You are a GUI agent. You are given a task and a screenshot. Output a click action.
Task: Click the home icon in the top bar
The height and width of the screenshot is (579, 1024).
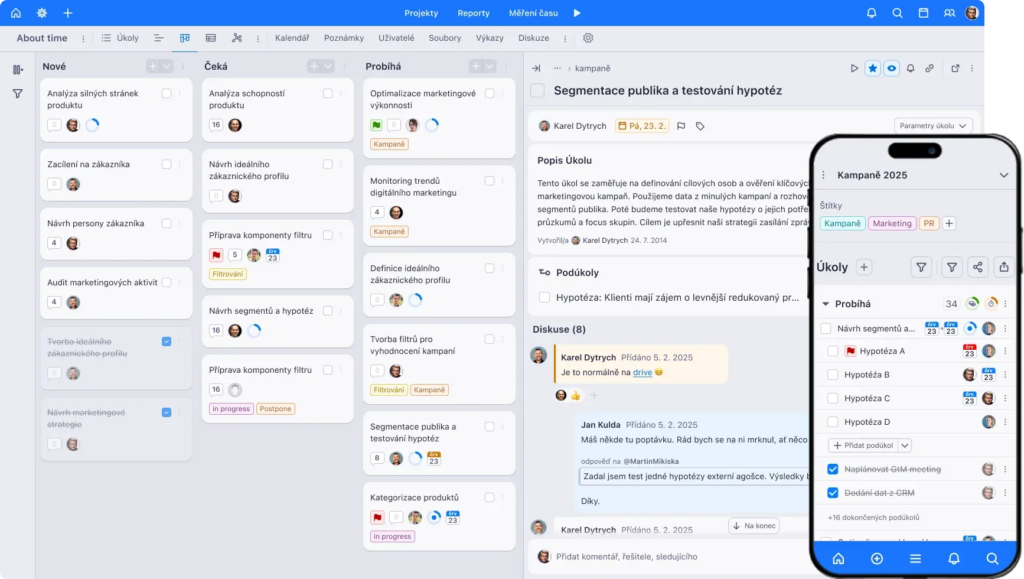click(x=16, y=13)
